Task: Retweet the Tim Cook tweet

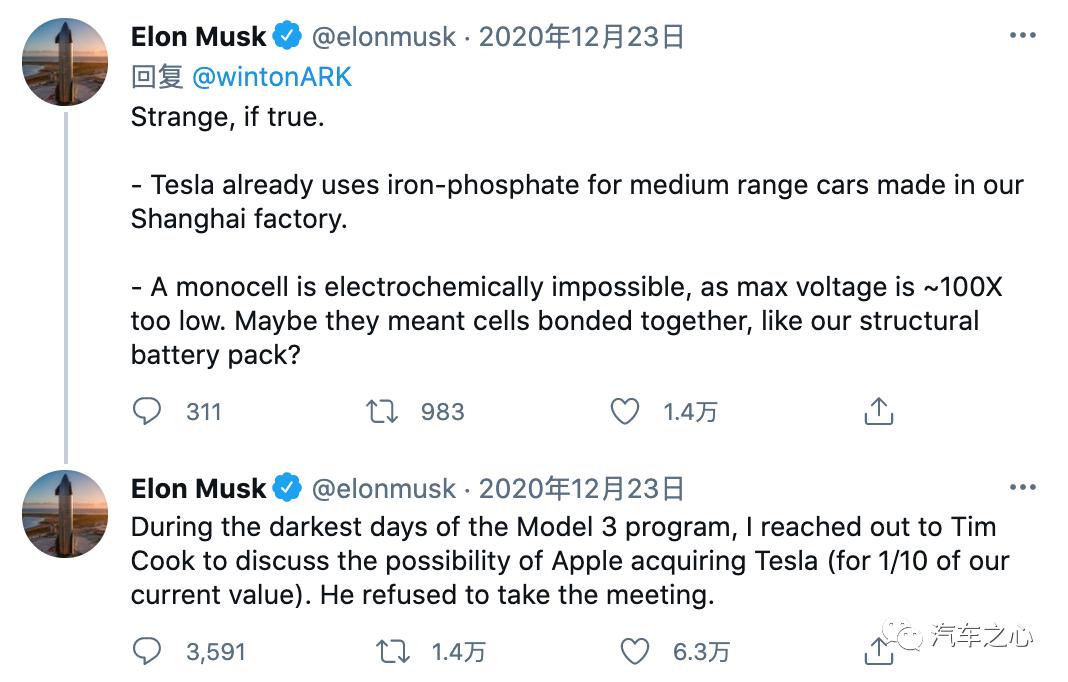Action: (x=392, y=652)
